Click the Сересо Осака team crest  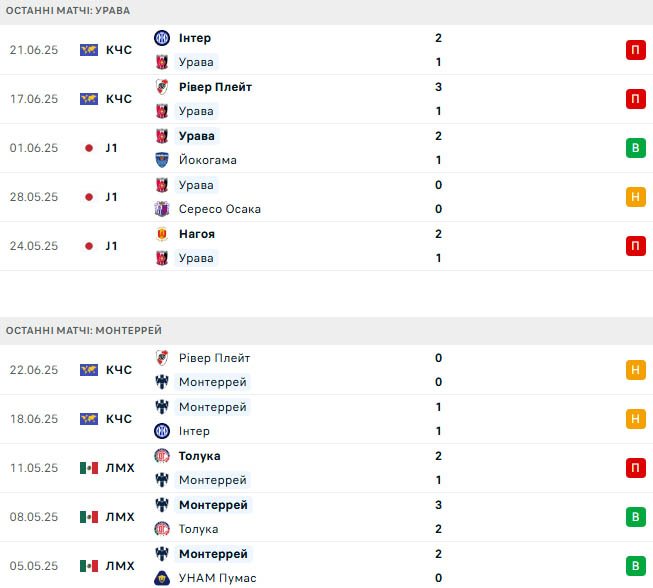(162, 209)
